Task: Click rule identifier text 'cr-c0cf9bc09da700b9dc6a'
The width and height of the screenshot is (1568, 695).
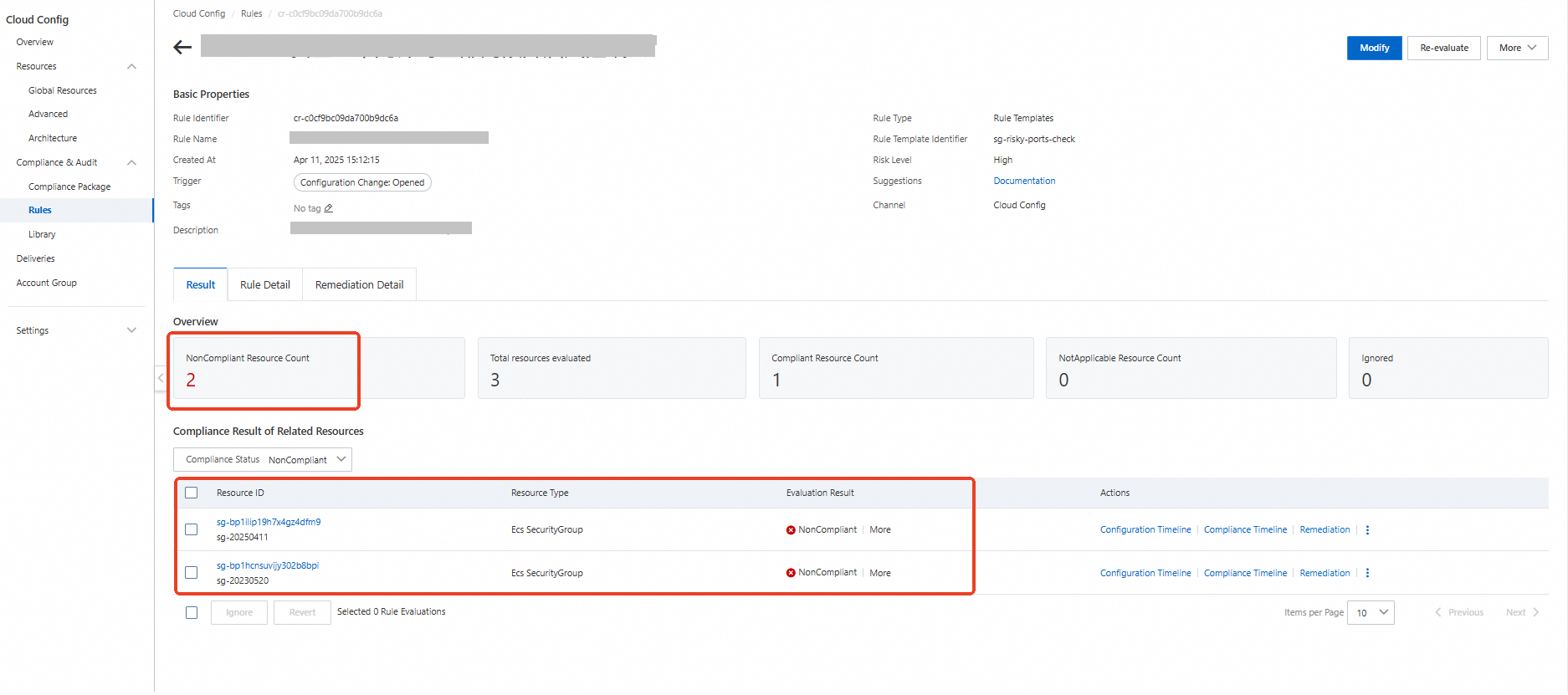Action: 346,118
